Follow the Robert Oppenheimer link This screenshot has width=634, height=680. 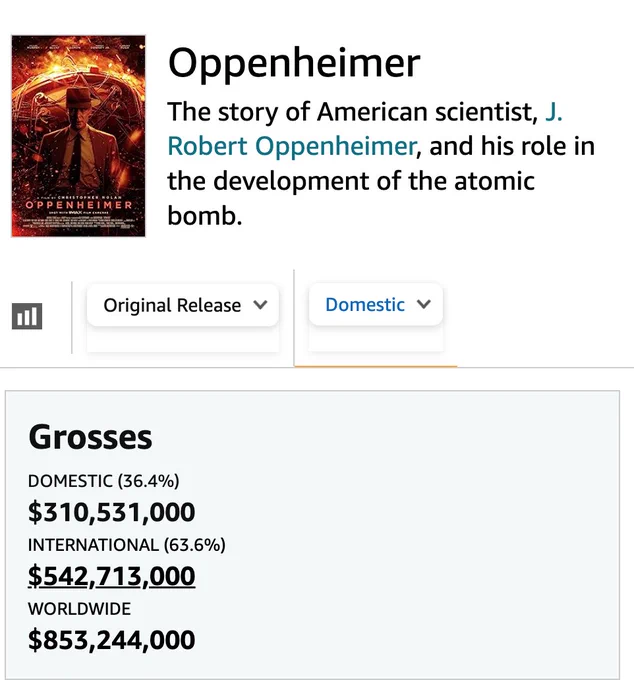pyautogui.click(x=292, y=146)
